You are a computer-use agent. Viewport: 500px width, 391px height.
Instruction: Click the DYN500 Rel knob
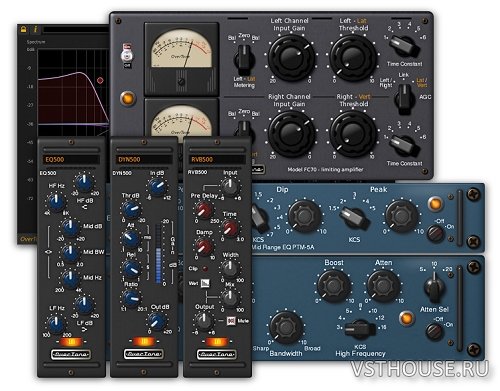click(x=131, y=269)
